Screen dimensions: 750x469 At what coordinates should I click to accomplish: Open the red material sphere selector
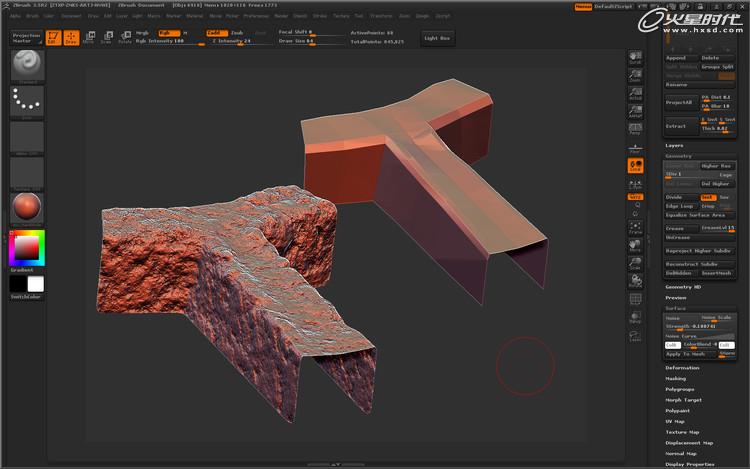tap(27, 207)
